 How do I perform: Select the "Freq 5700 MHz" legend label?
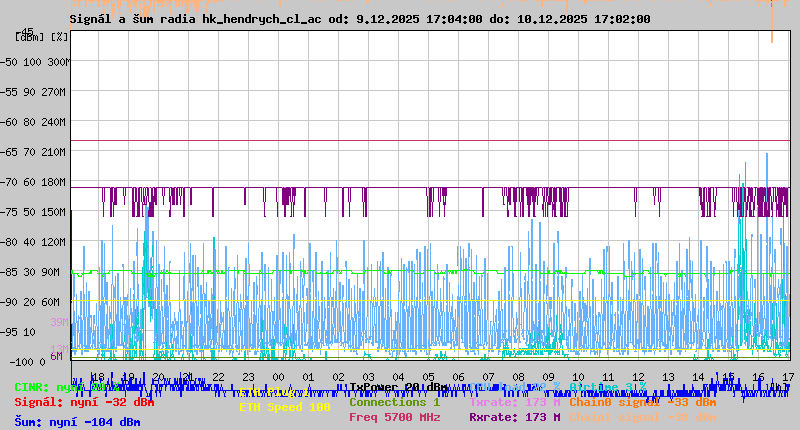pos(394,417)
